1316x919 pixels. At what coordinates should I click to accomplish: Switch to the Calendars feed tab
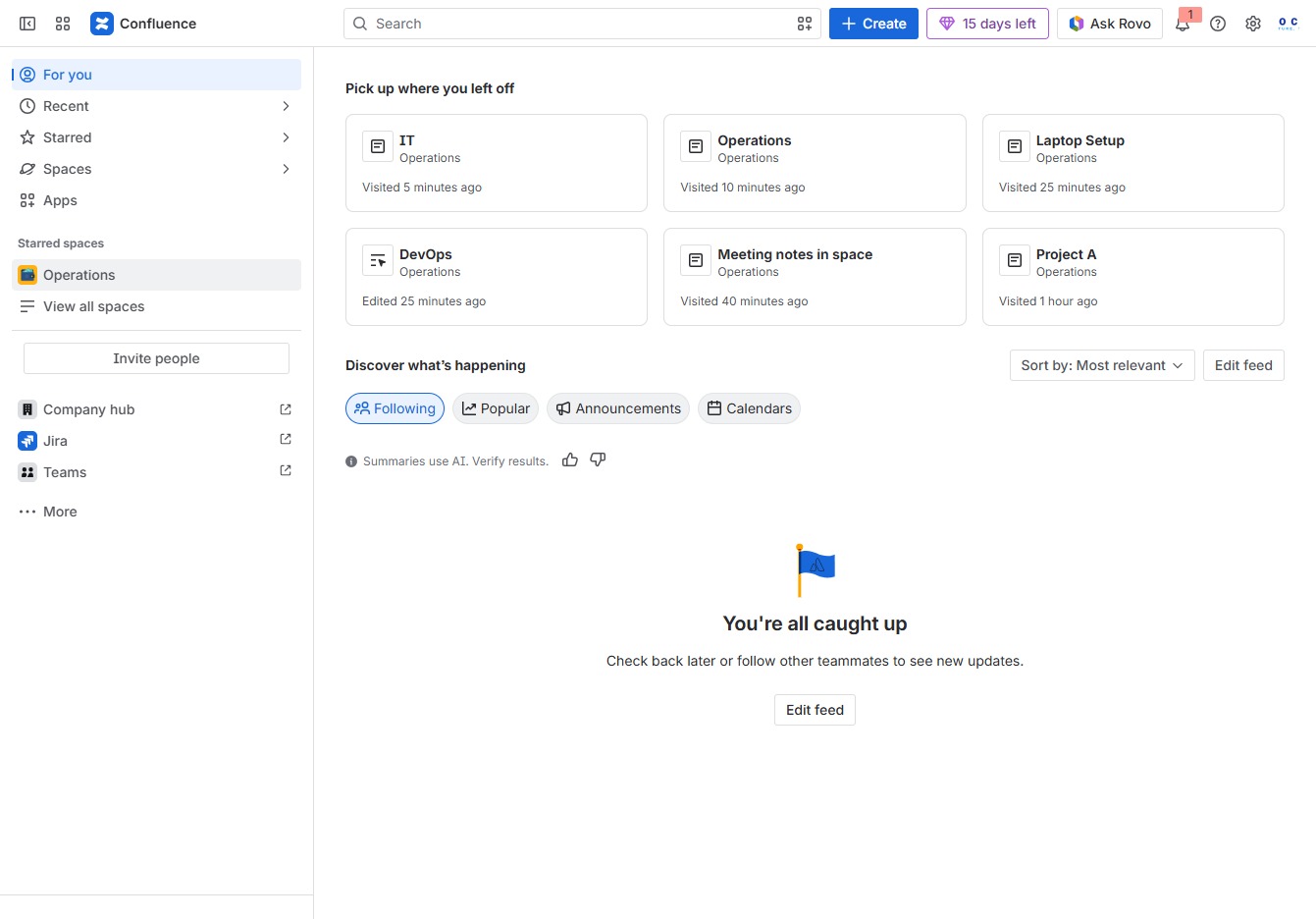coord(749,408)
